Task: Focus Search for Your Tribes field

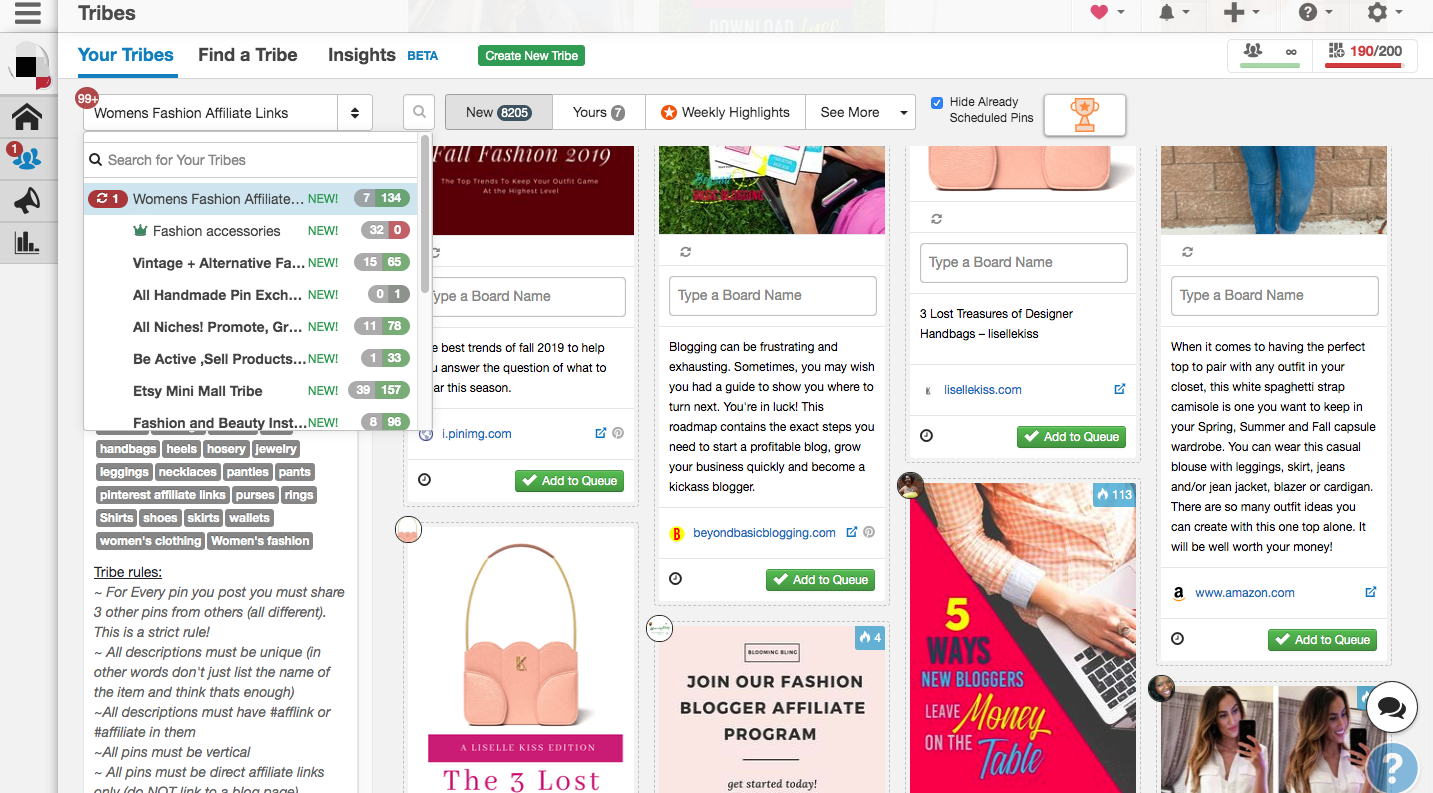Action: pyautogui.click(x=250, y=160)
